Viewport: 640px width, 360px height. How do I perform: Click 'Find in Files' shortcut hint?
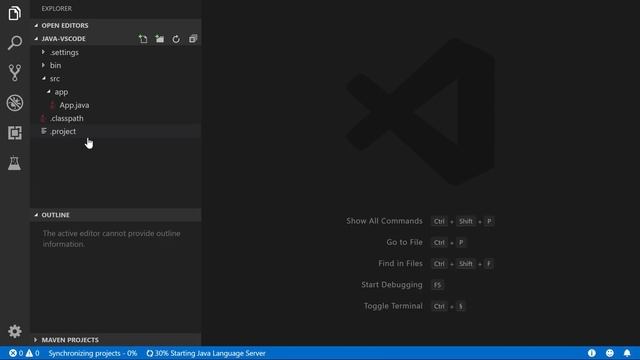pyautogui.click(x=400, y=263)
